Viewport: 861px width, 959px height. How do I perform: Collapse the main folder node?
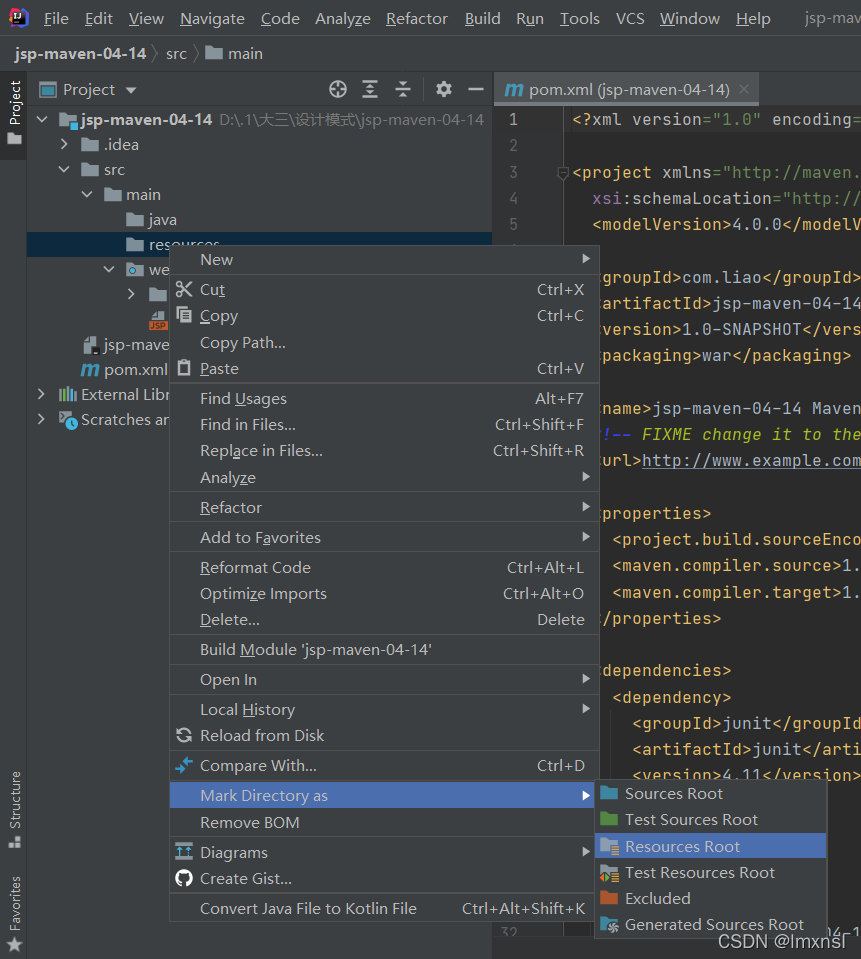(87, 194)
